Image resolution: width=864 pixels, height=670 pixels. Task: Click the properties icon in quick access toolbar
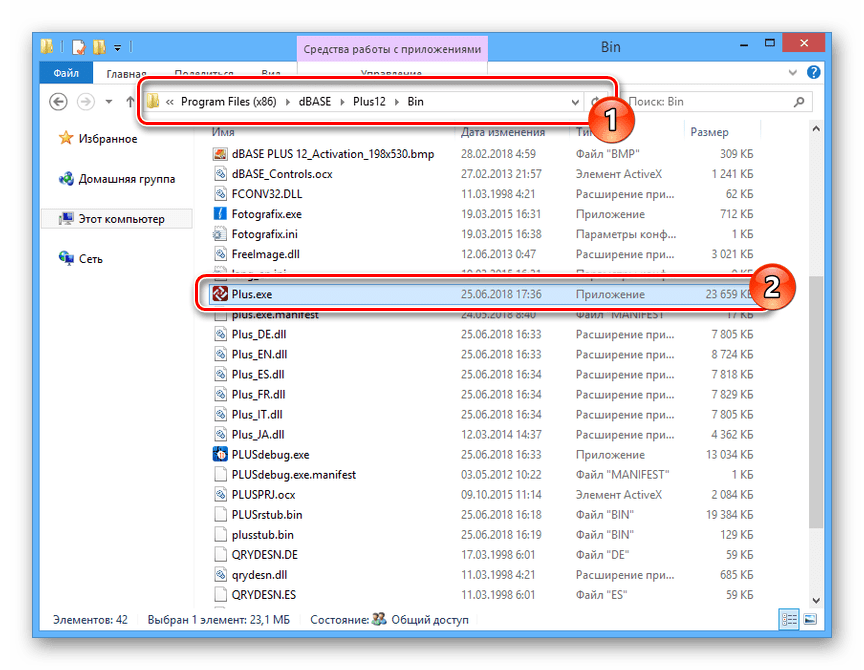[x=78, y=47]
